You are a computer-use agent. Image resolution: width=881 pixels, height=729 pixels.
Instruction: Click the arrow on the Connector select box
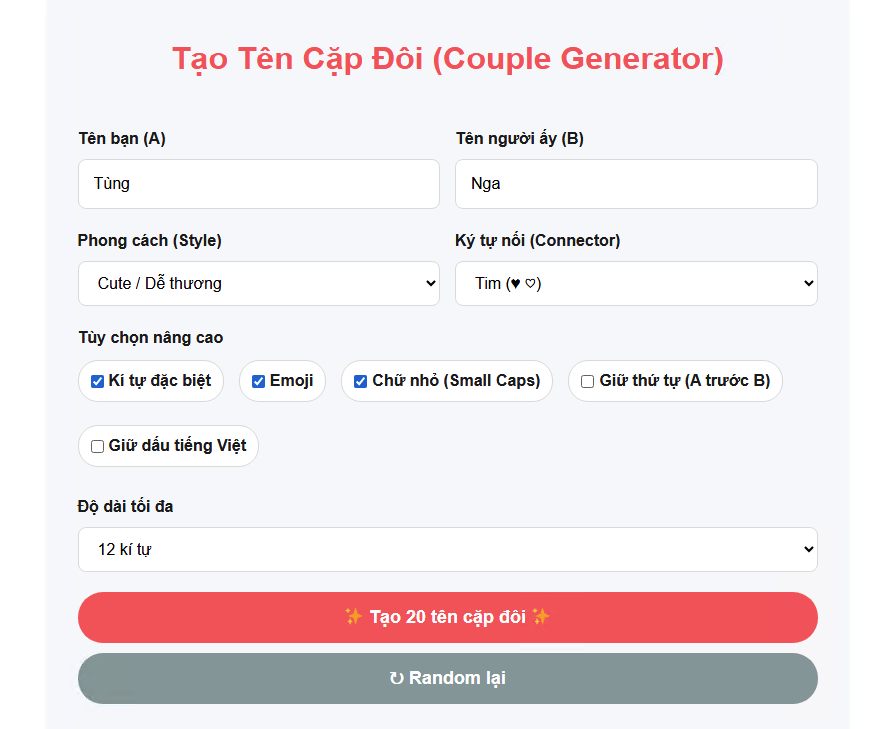[808, 283]
